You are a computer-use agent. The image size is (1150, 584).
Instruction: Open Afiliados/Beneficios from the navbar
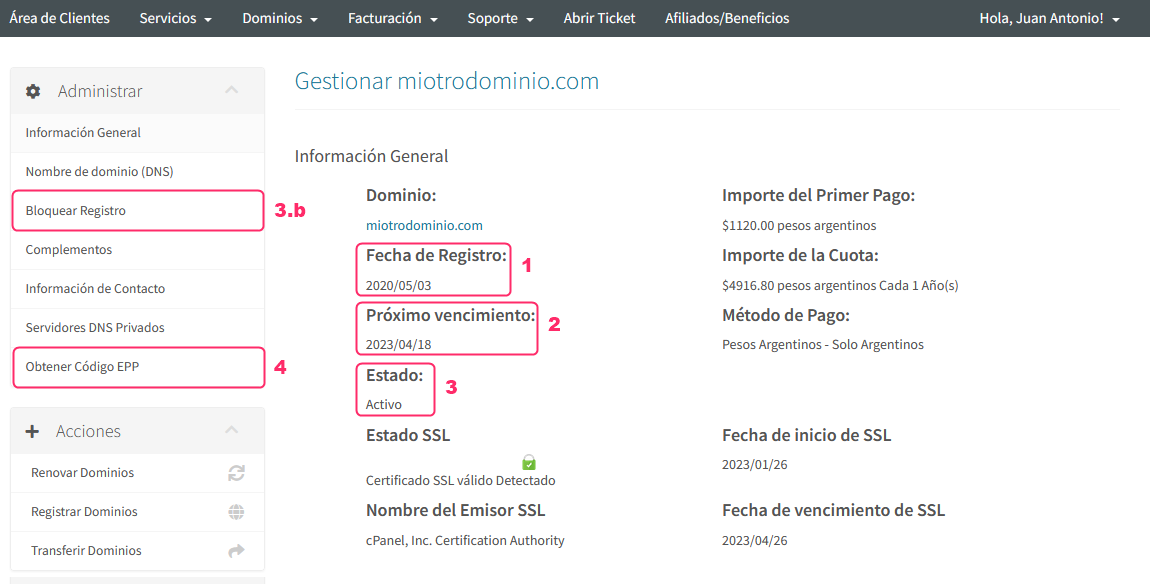click(x=727, y=18)
